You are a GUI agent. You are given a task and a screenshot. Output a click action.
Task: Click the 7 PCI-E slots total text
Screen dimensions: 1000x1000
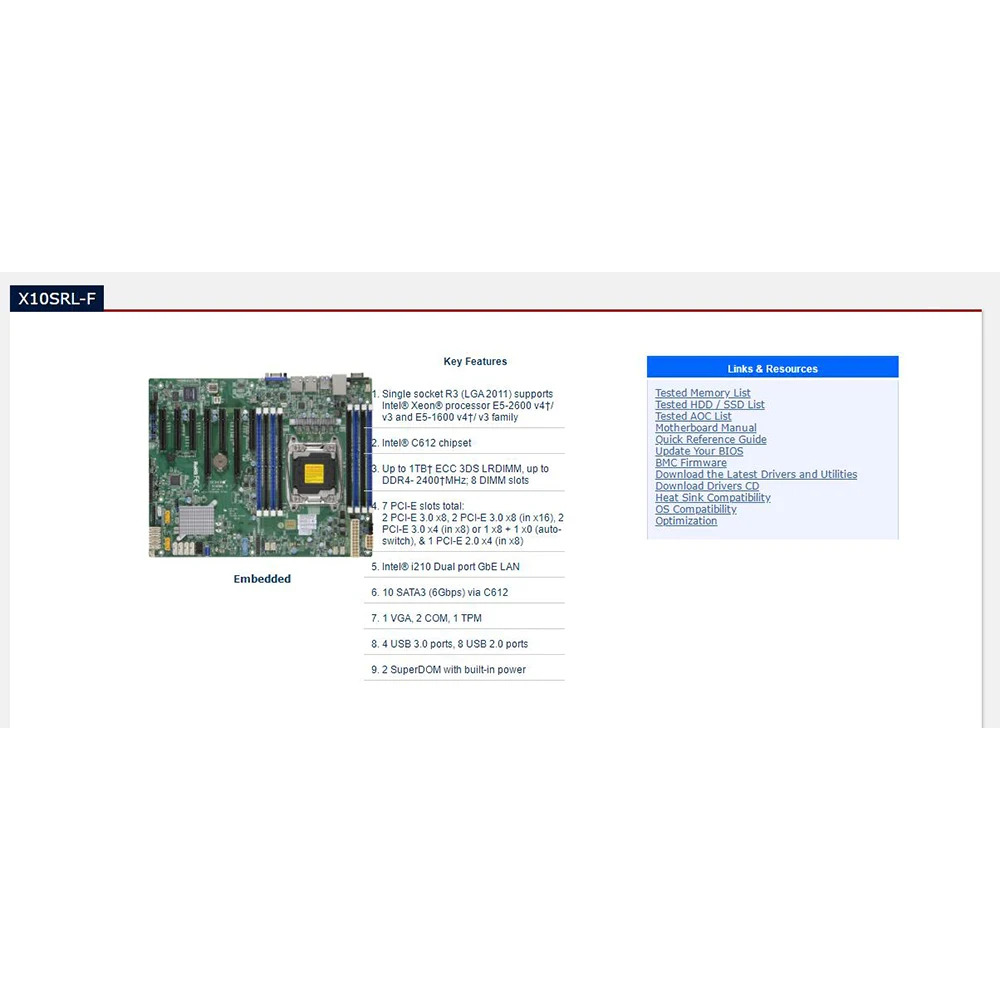click(473, 524)
